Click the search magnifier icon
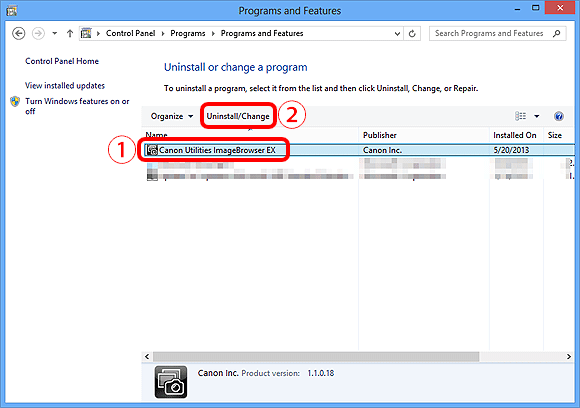Image resolution: width=580 pixels, height=408 pixels. click(556, 33)
